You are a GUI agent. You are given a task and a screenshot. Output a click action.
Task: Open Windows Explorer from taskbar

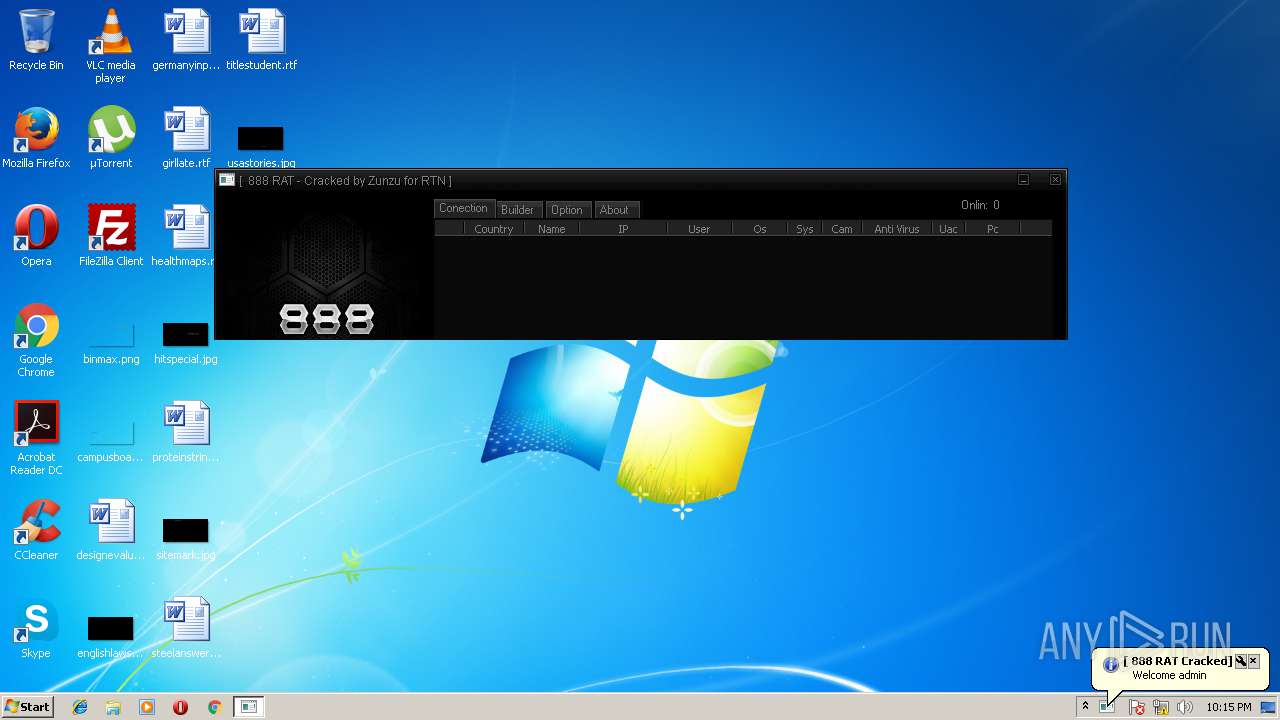coord(113,707)
